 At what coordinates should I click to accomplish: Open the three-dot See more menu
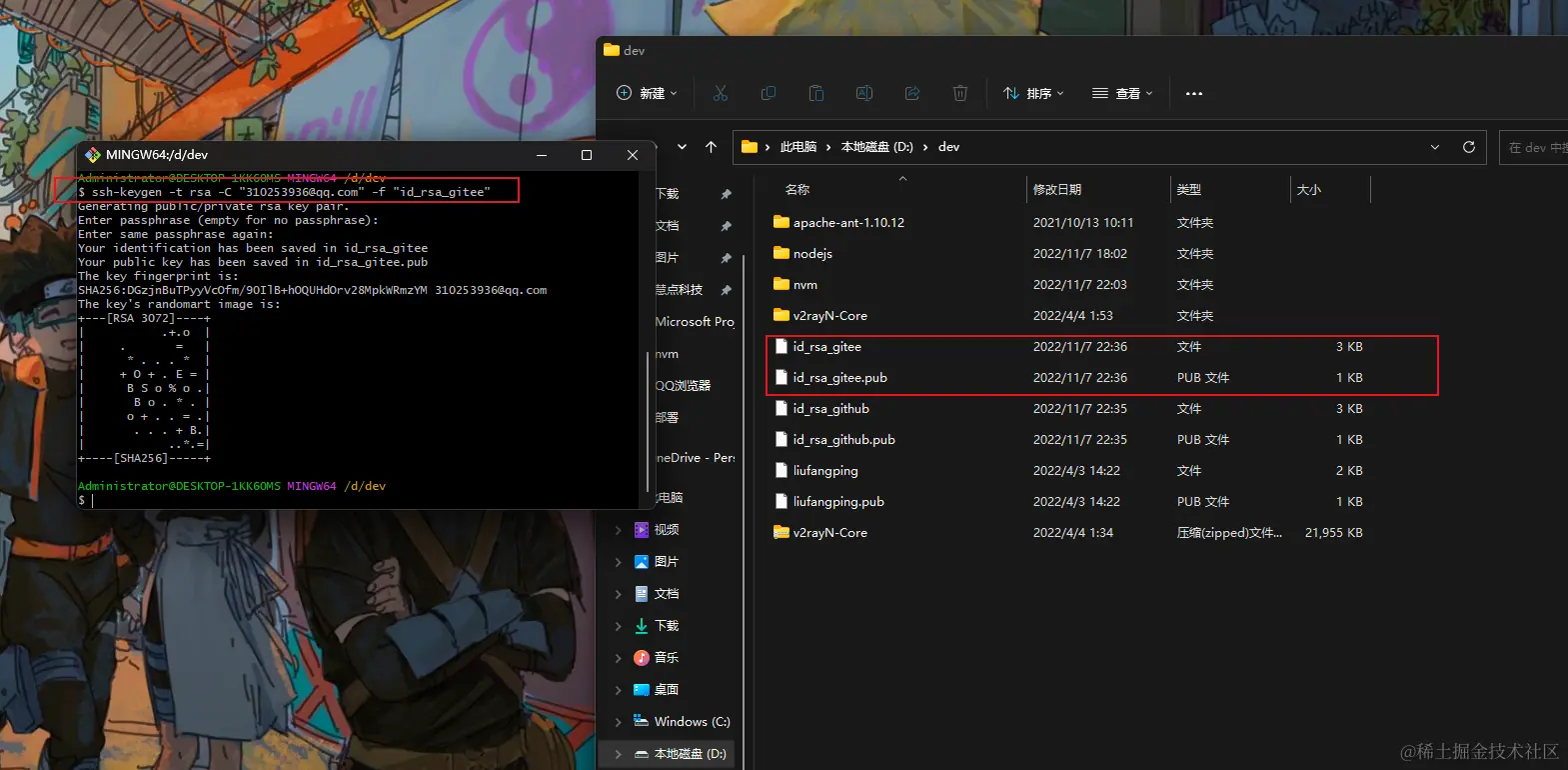click(x=1194, y=93)
